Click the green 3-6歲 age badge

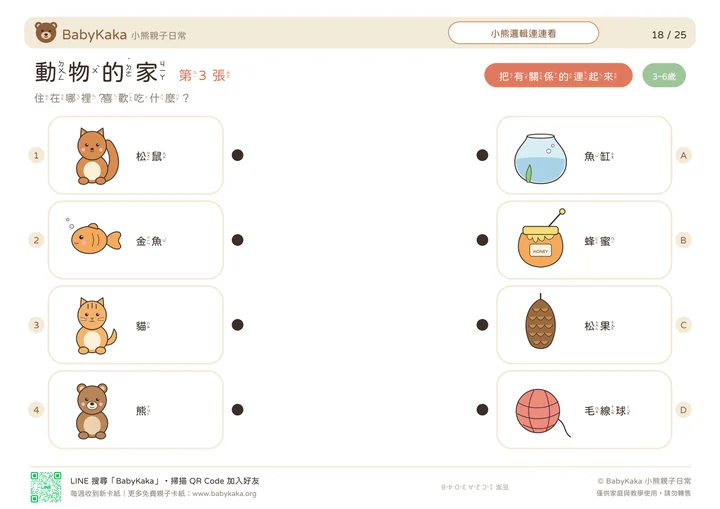(664, 76)
